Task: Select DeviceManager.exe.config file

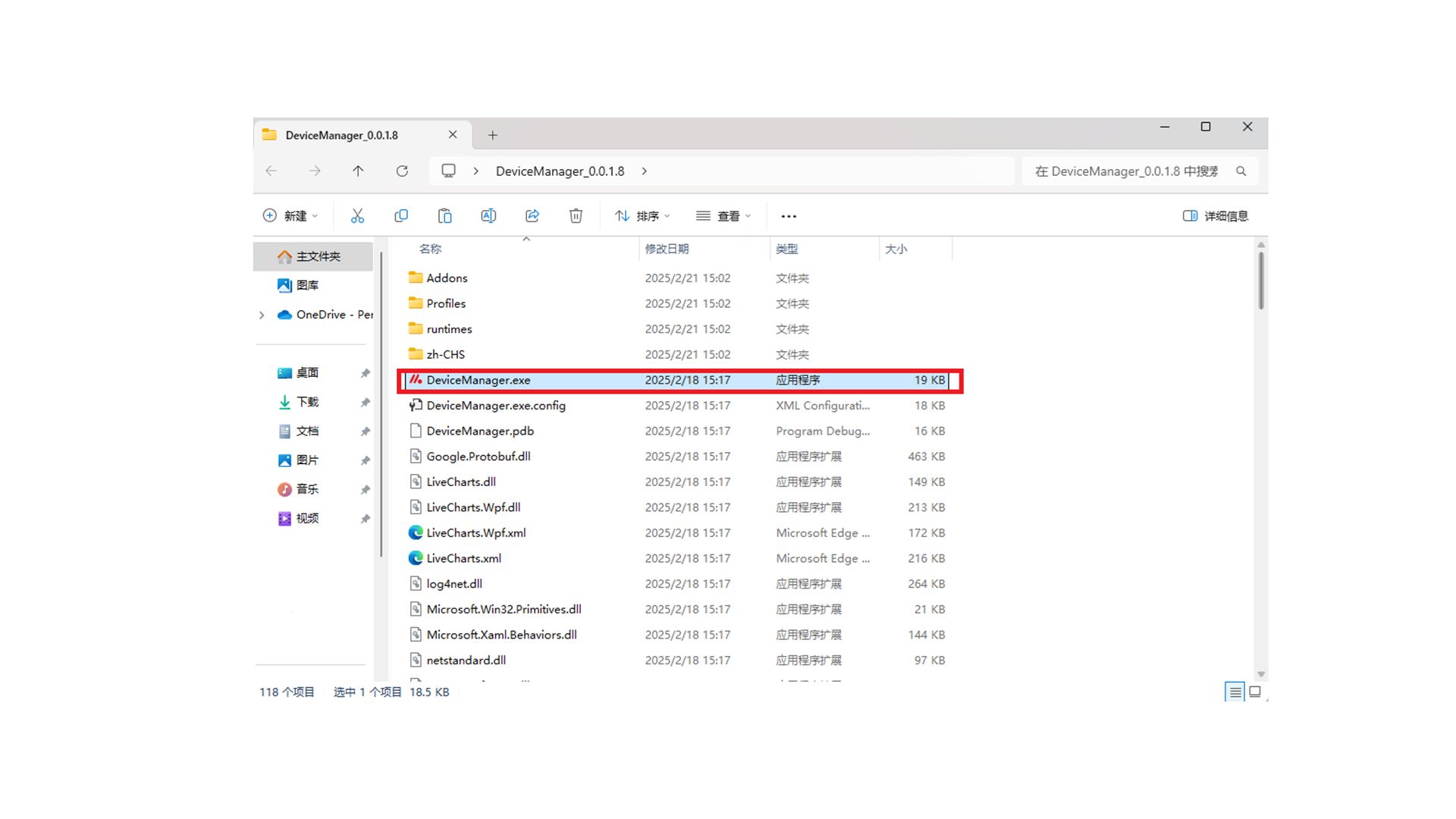Action: coord(496,406)
